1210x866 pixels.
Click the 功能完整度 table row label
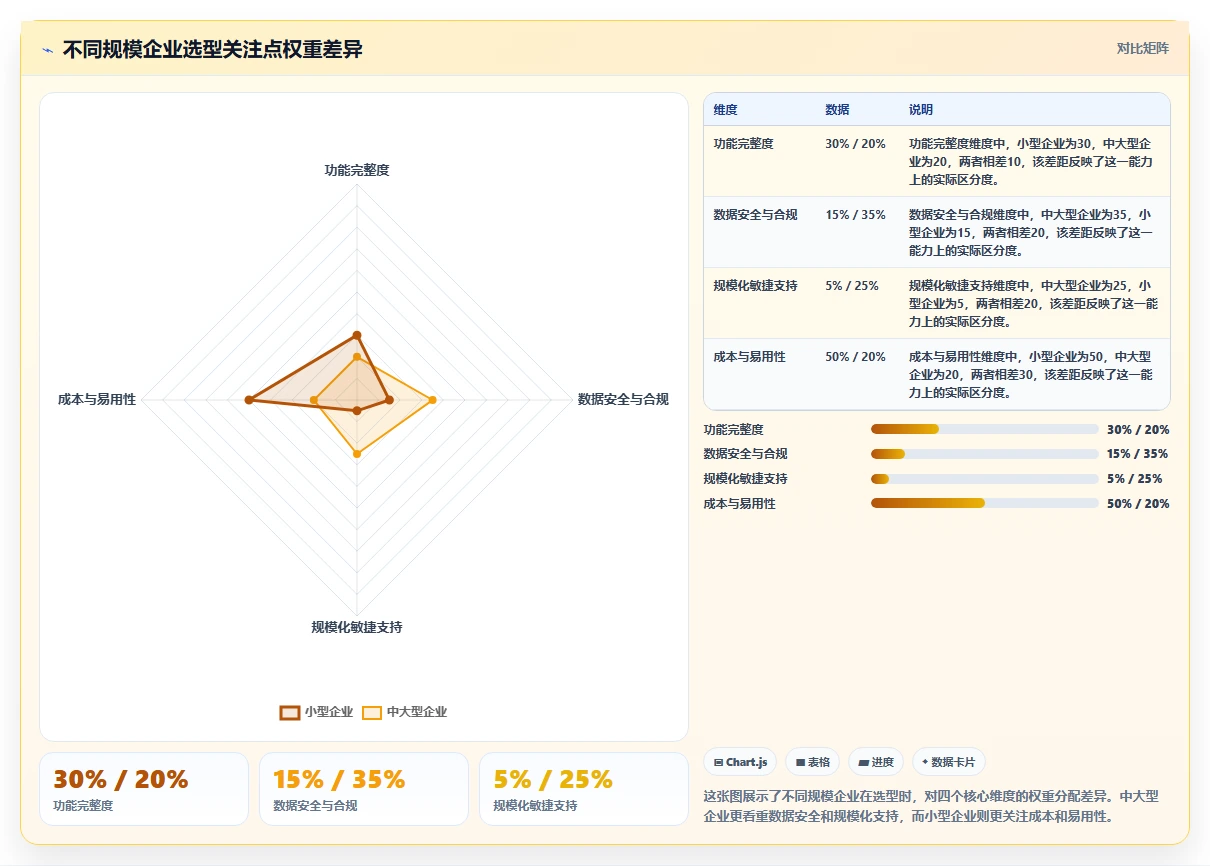tap(744, 144)
